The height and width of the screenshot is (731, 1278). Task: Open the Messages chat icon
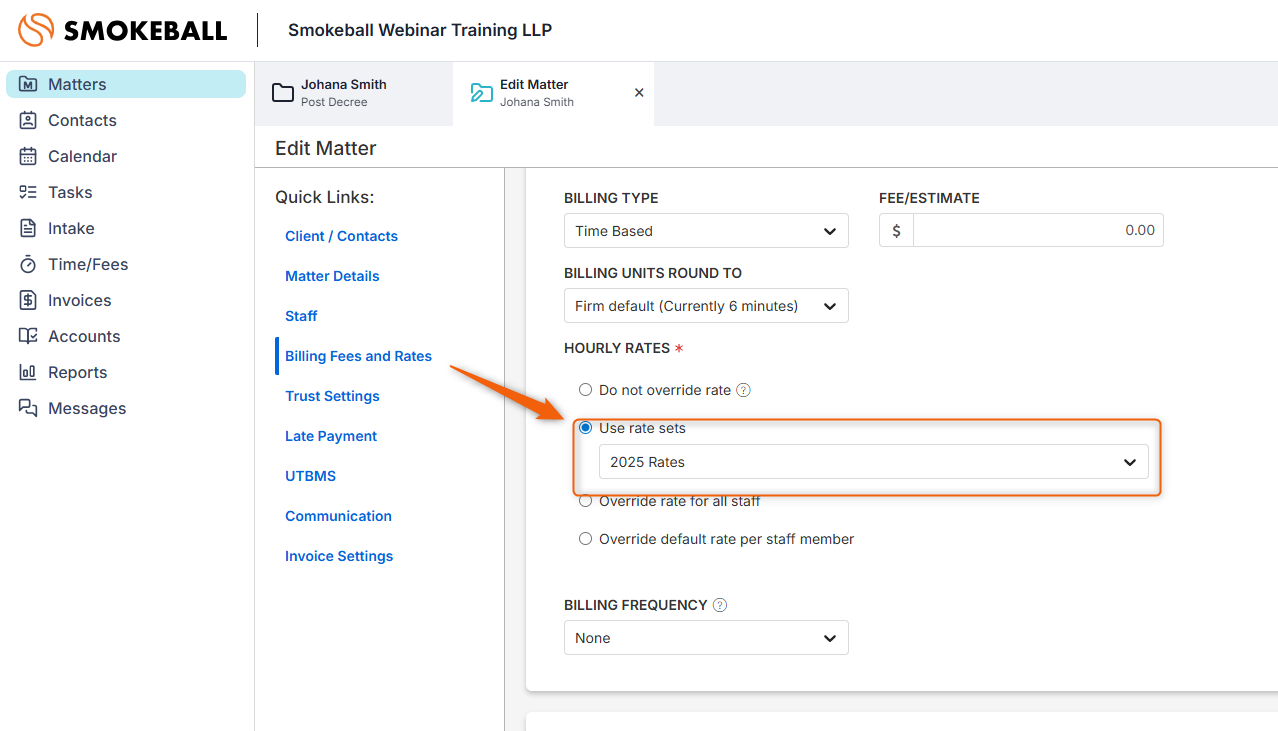coord(28,408)
